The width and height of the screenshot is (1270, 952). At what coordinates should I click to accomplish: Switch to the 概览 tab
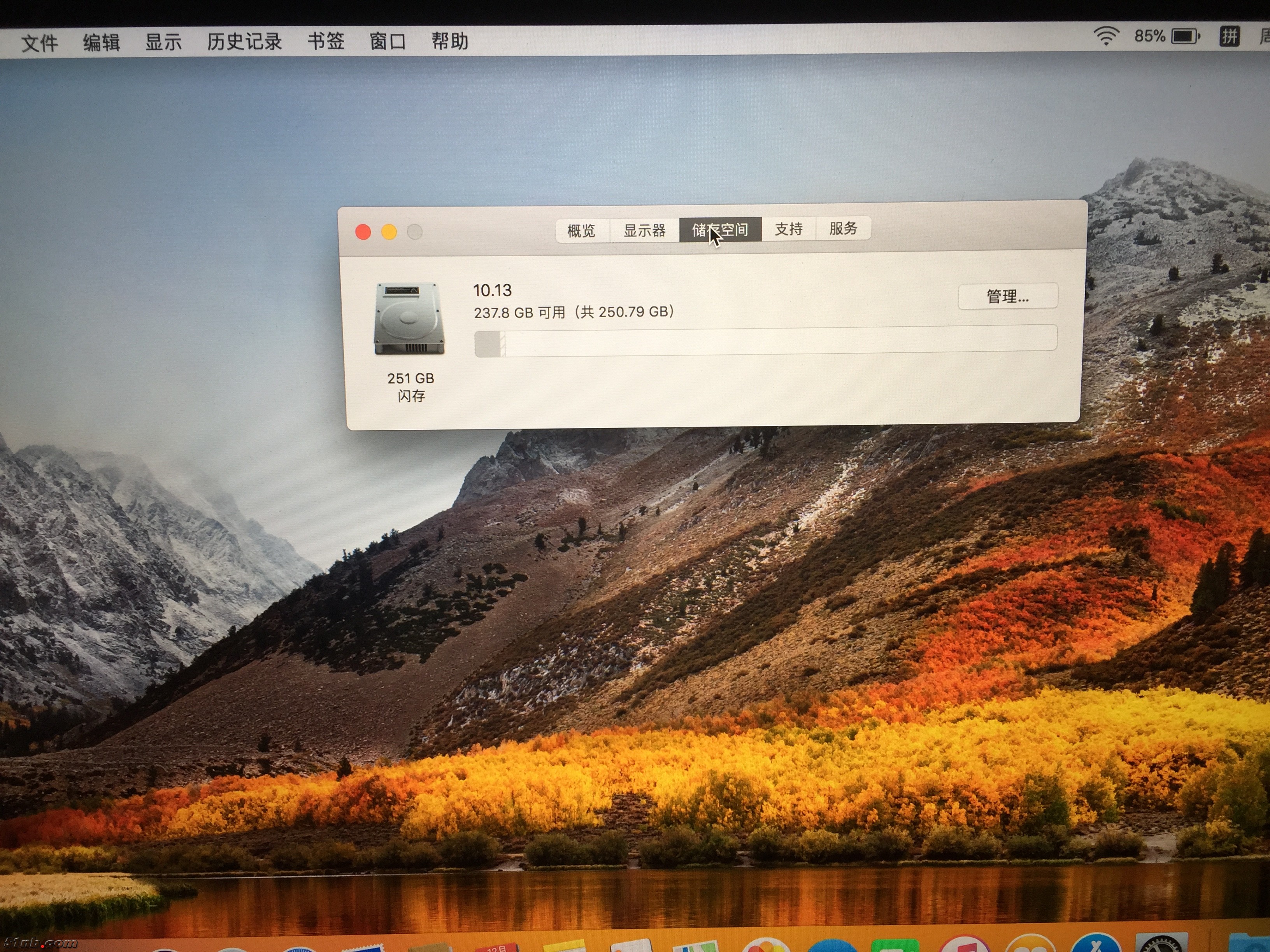point(581,231)
